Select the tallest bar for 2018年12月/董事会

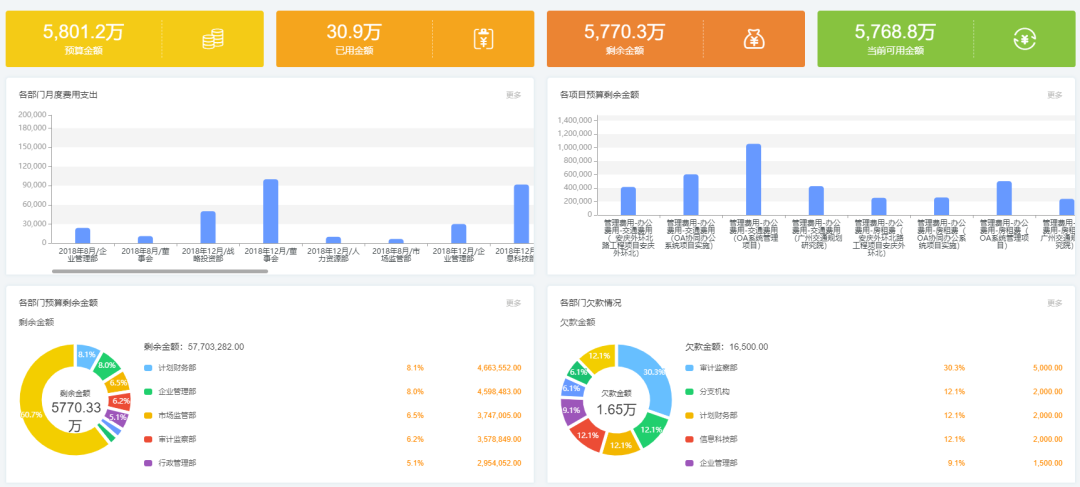(x=270, y=211)
